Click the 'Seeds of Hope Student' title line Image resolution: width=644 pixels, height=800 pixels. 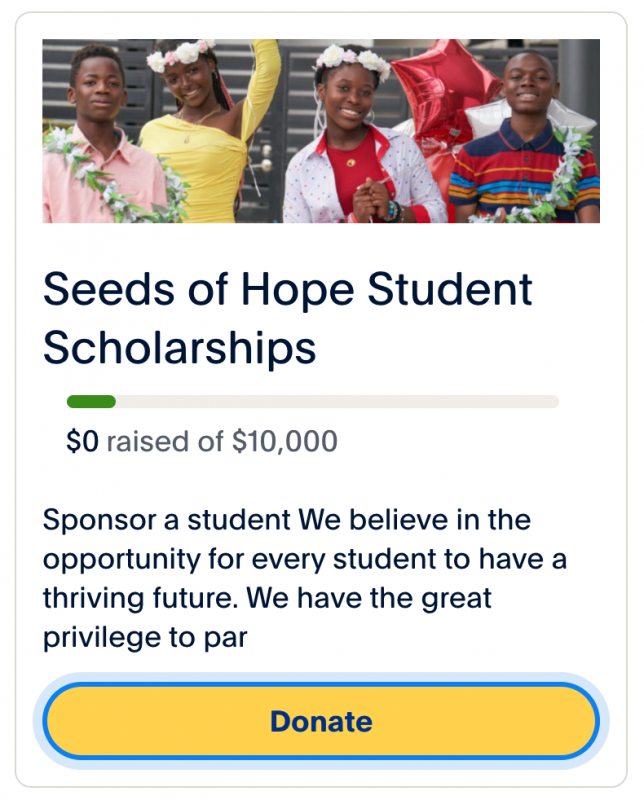288,290
